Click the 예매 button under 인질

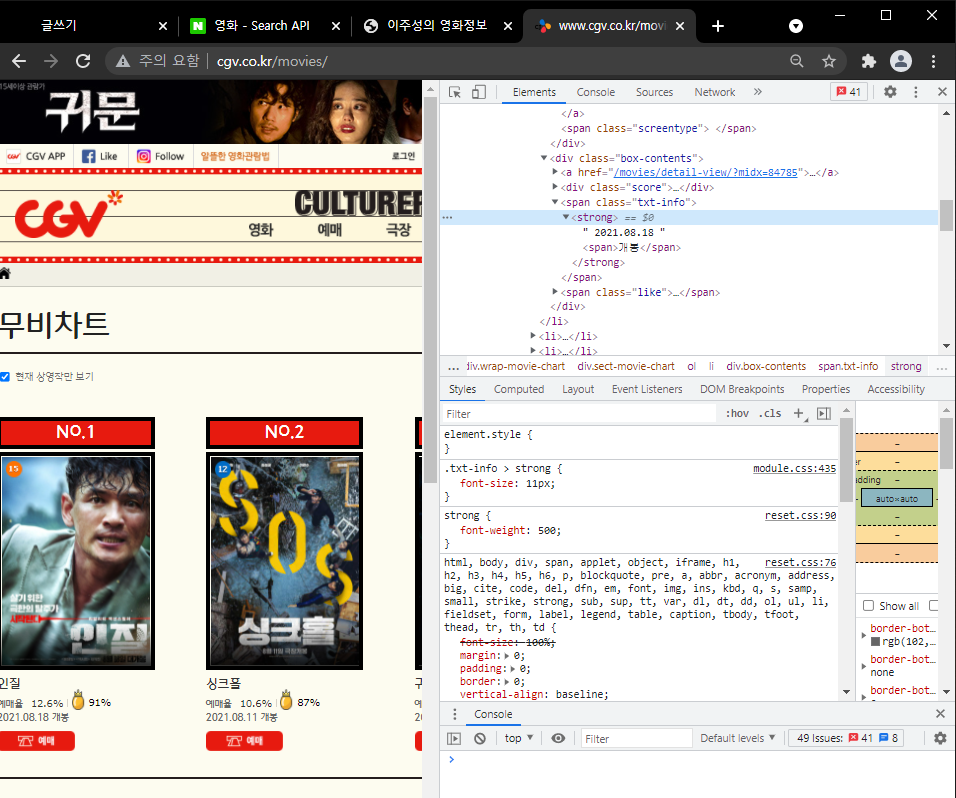click(x=37, y=741)
